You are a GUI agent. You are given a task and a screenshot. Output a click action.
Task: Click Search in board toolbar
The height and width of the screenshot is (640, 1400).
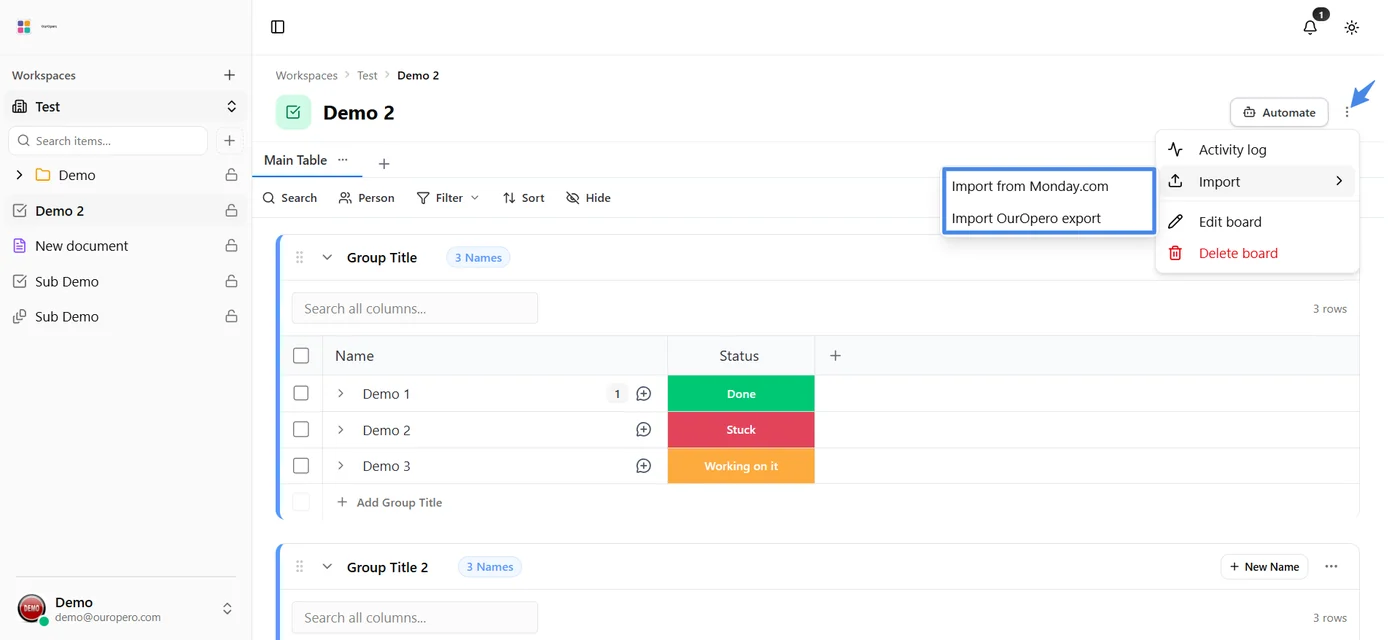[x=290, y=198]
